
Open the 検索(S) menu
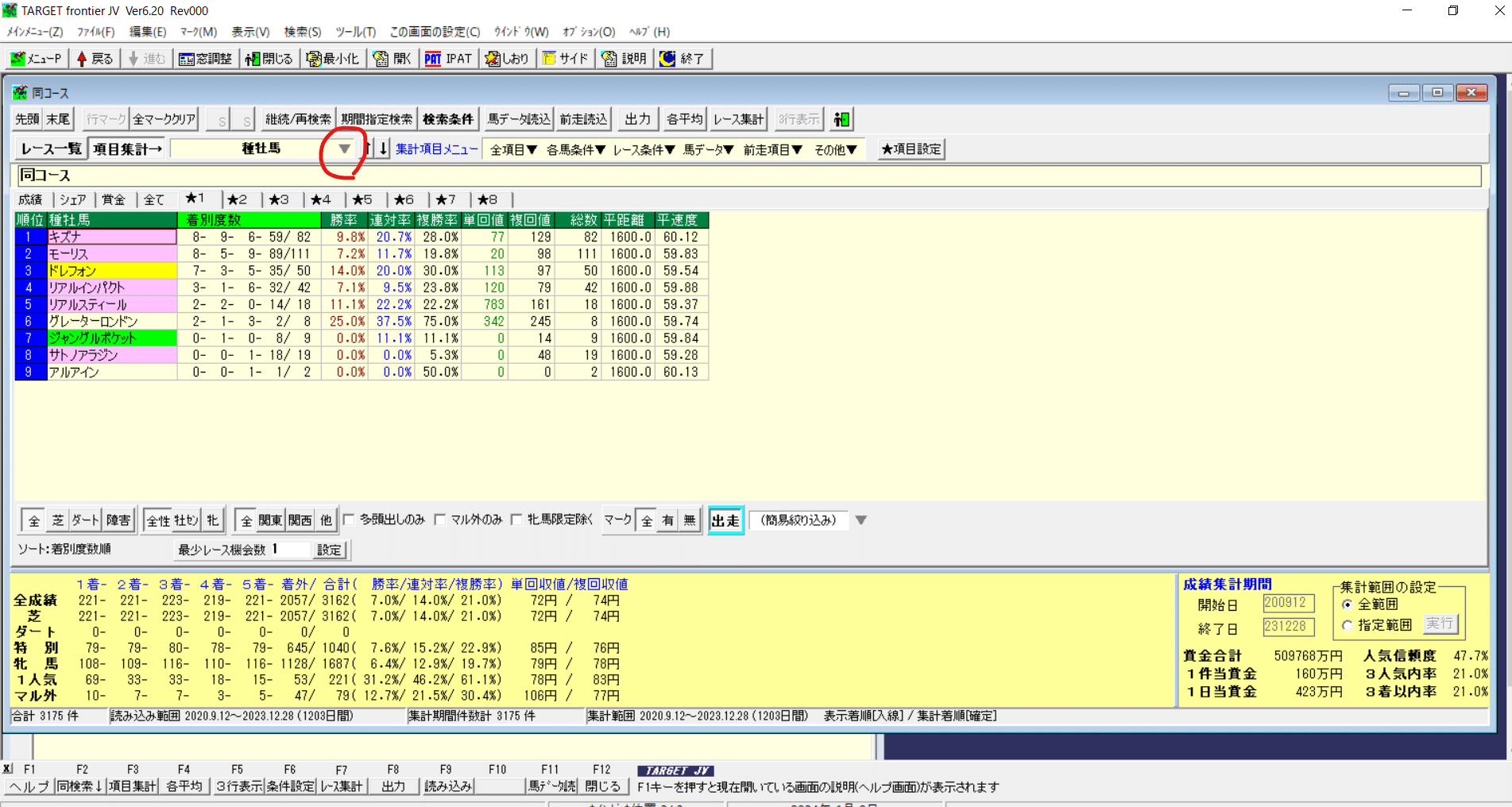[302, 32]
